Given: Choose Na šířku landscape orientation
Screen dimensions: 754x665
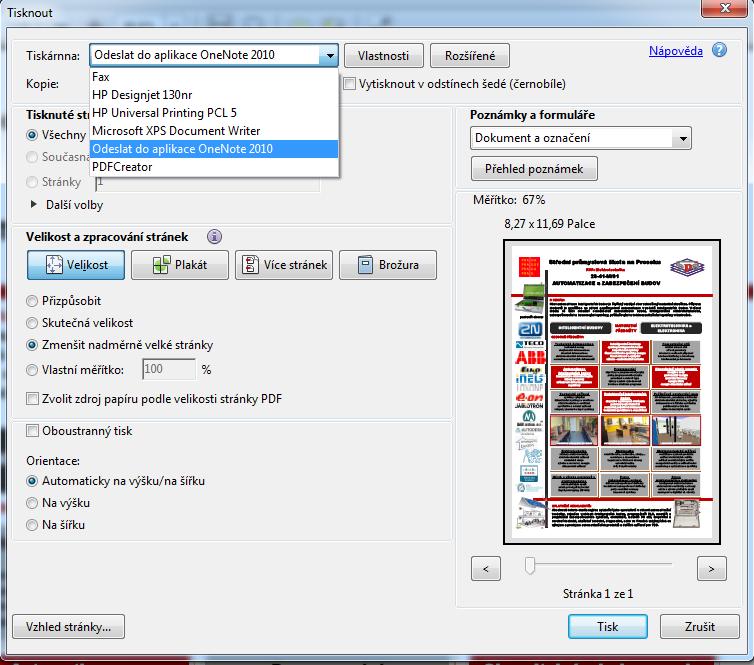Looking at the screenshot, I should [x=32, y=525].
